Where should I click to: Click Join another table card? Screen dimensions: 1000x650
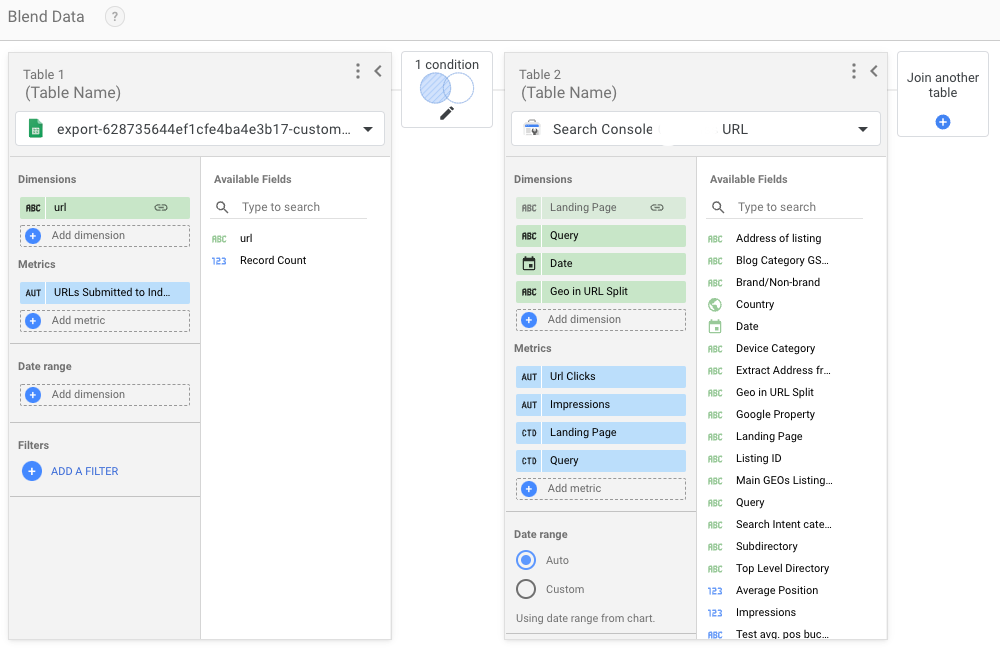(x=943, y=94)
